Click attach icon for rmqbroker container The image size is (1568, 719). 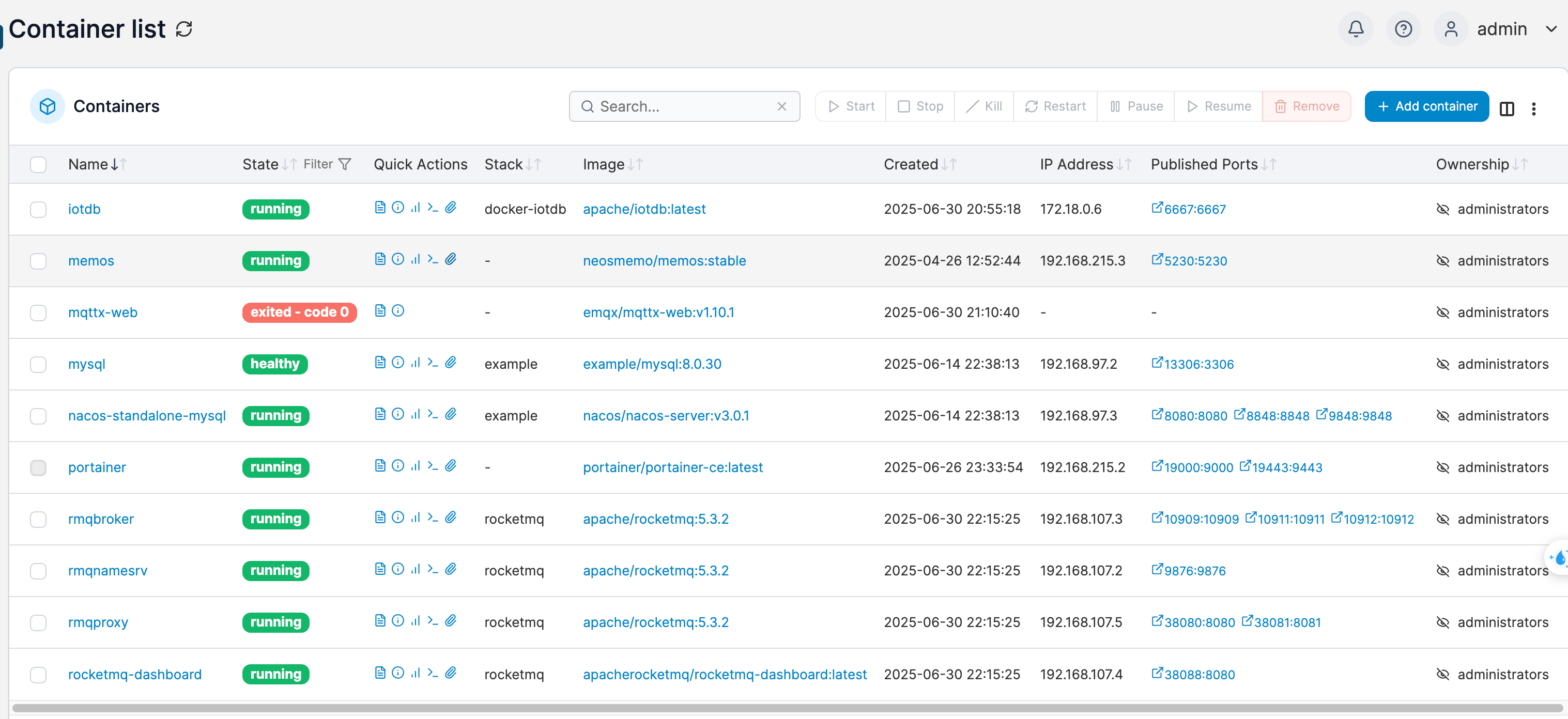coord(451,518)
